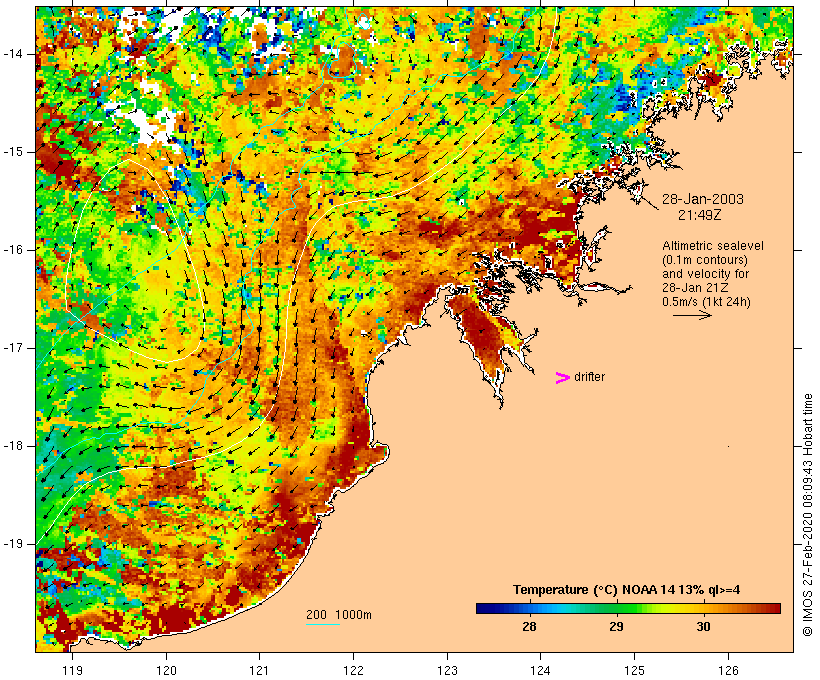Click the IMOS copyright timestamp text
Image resolution: width=820 pixels, height=680 pixels.
point(808,515)
